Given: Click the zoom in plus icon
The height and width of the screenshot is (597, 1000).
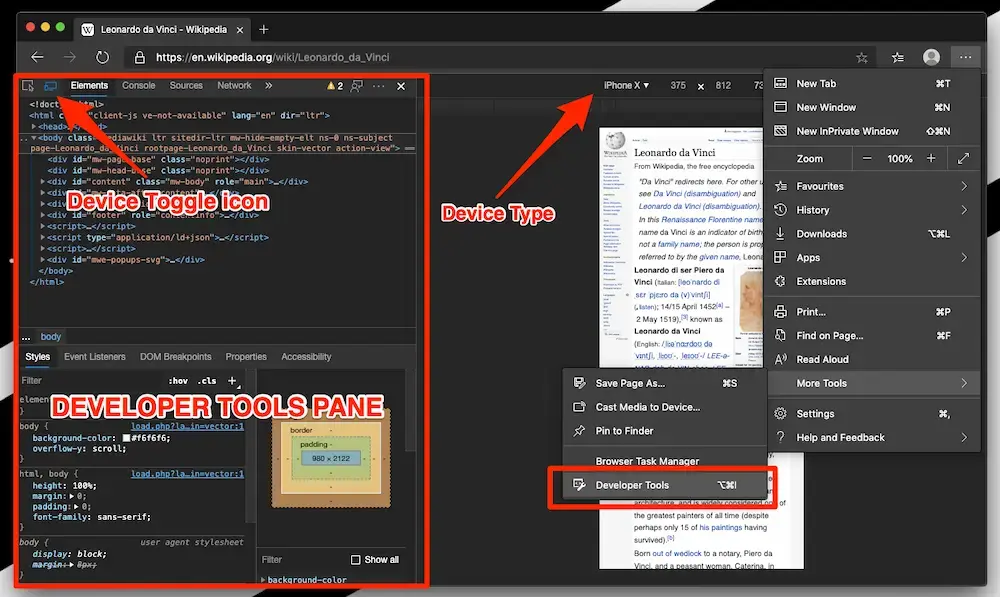Looking at the screenshot, I should [x=931, y=159].
